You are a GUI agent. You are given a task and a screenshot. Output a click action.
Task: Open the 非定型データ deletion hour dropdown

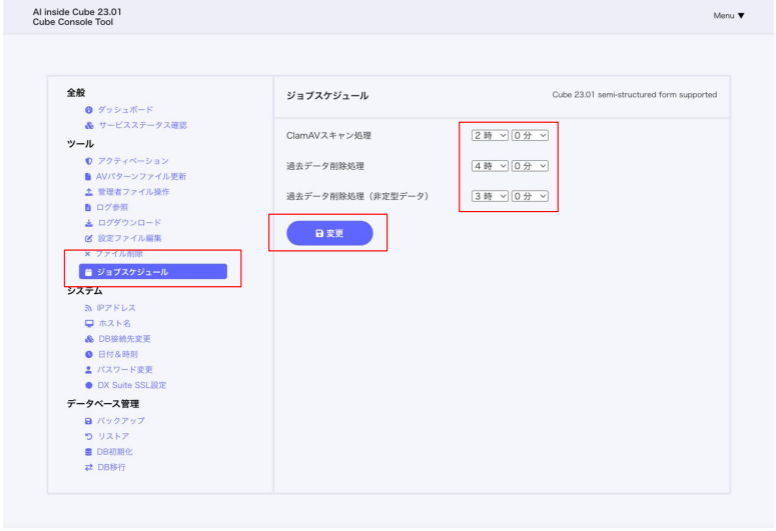(x=490, y=196)
